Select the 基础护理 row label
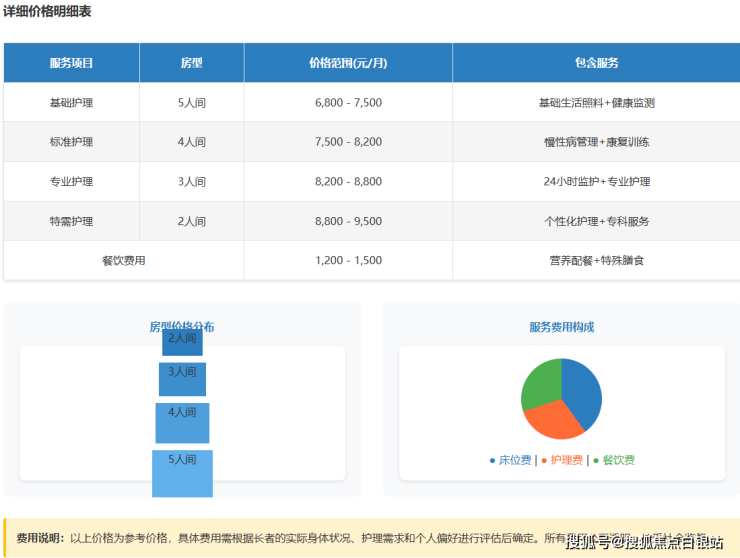This screenshot has height=558, width=740. 71,103
